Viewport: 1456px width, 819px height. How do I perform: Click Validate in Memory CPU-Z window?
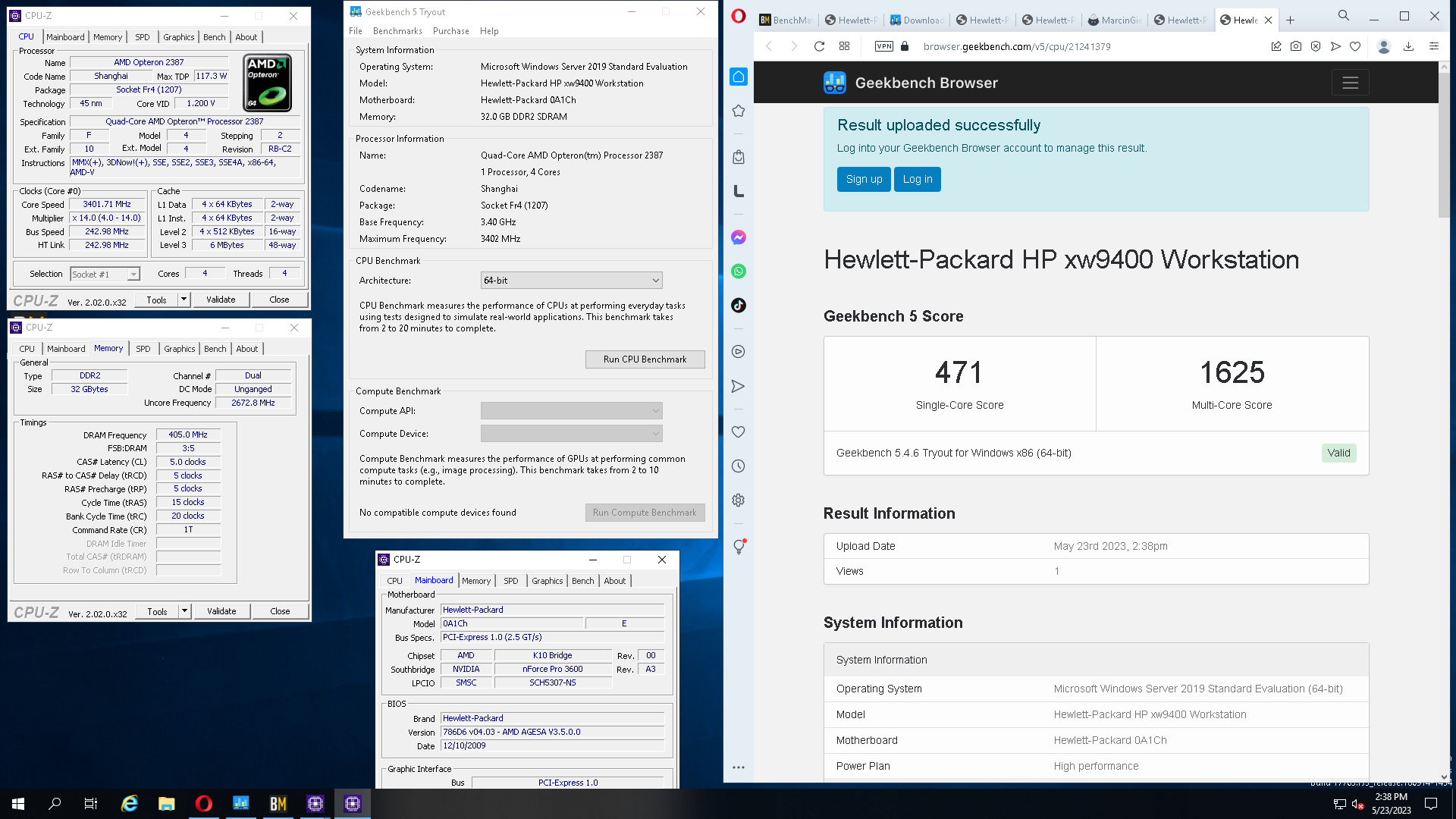point(221,611)
